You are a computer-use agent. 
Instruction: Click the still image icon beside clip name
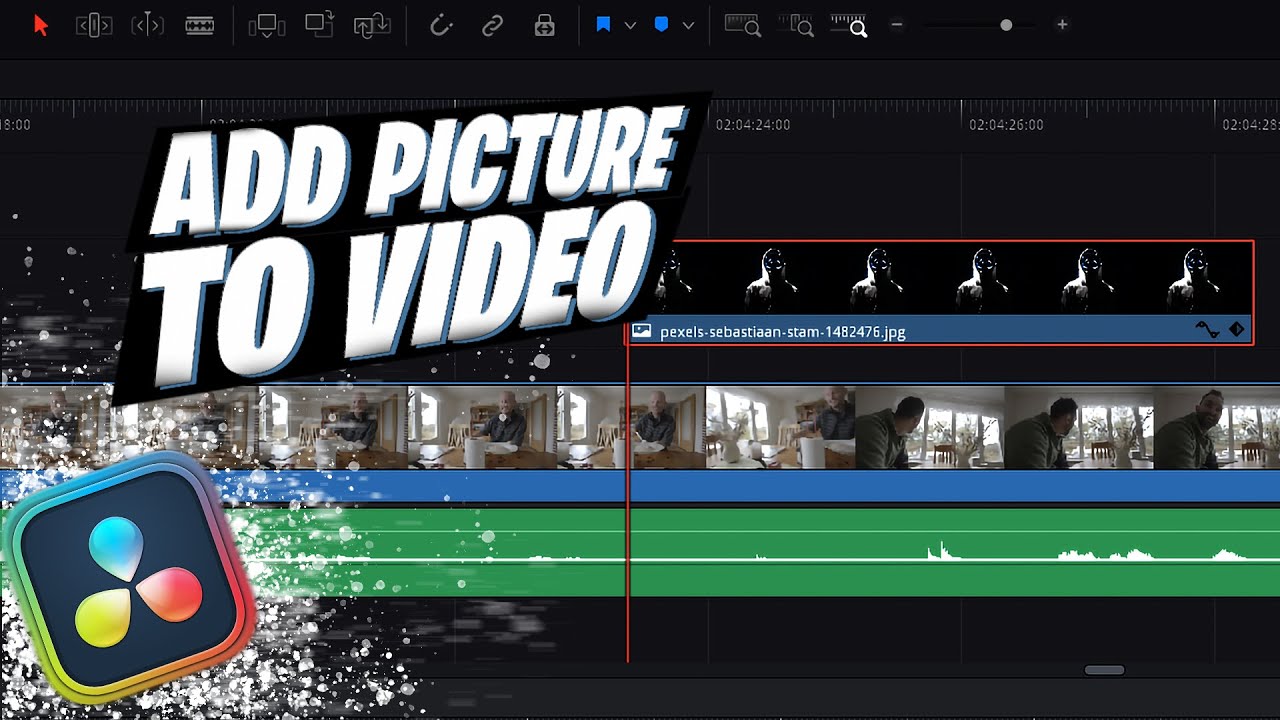tap(641, 331)
